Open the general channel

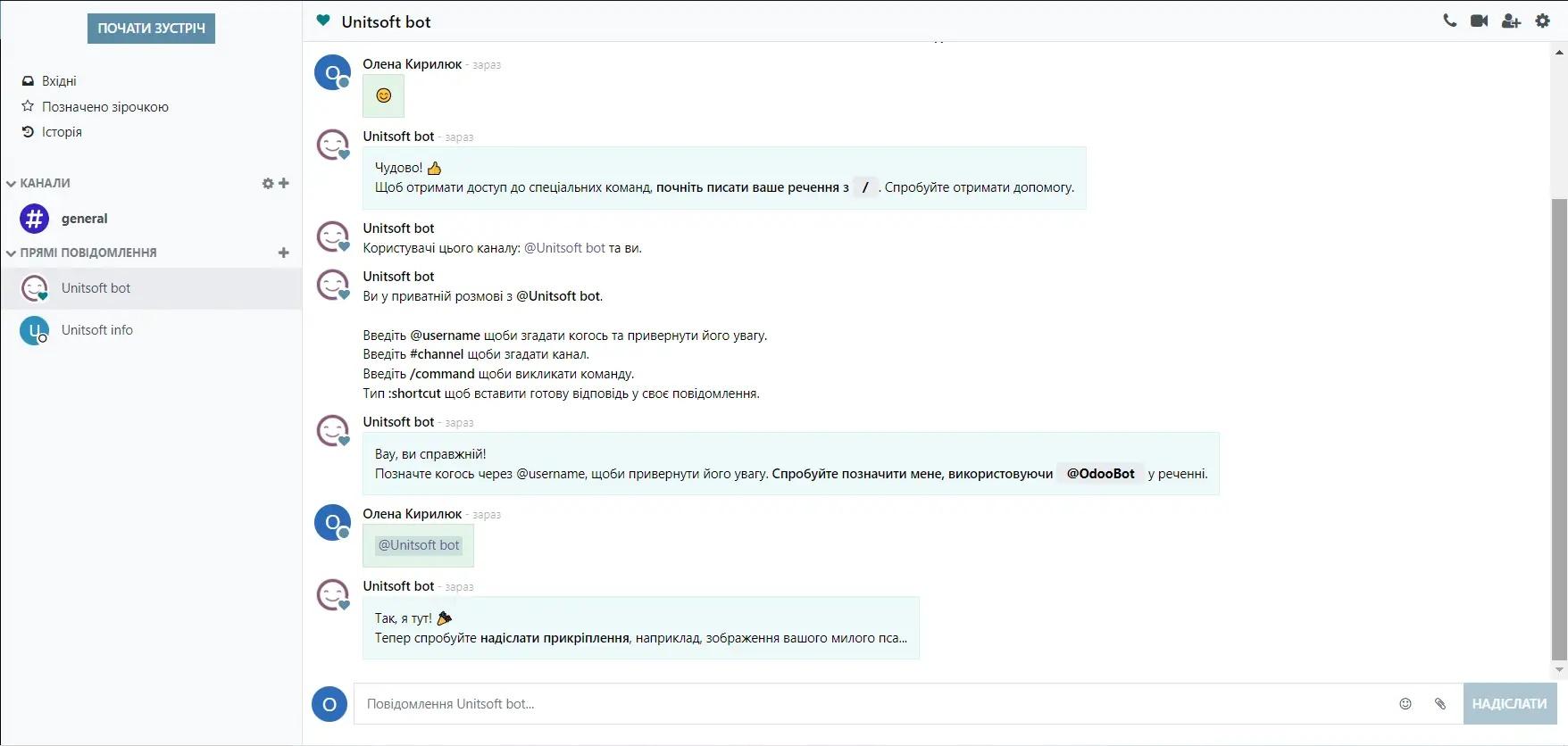(x=83, y=218)
